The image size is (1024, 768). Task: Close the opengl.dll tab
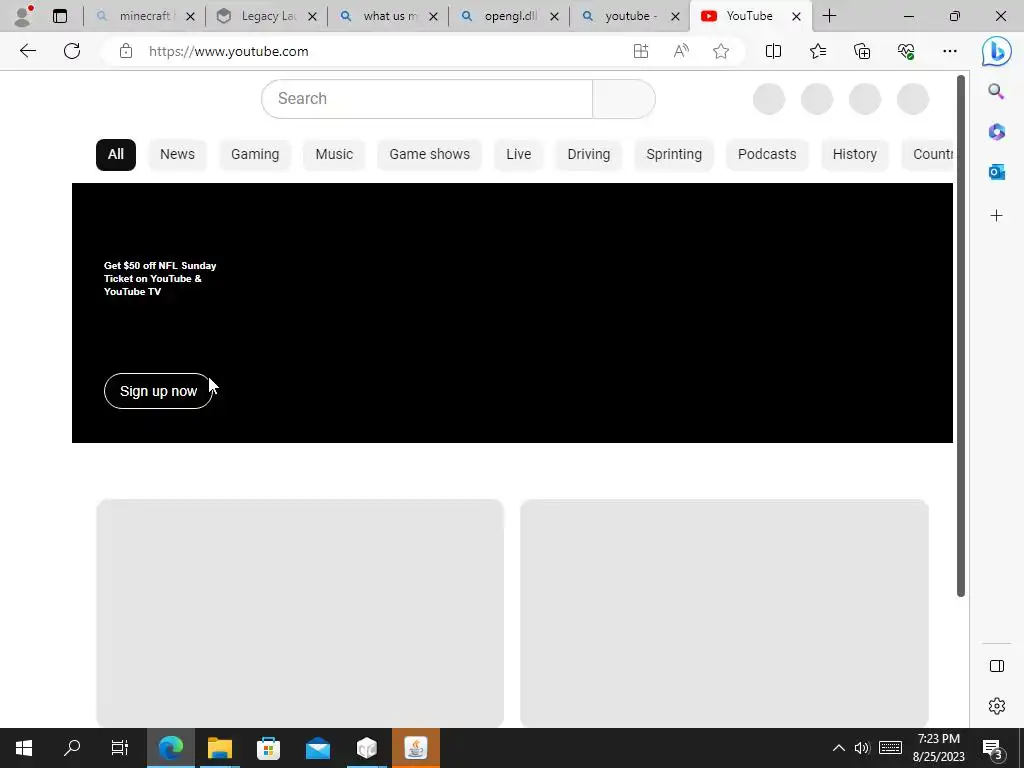tap(554, 16)
